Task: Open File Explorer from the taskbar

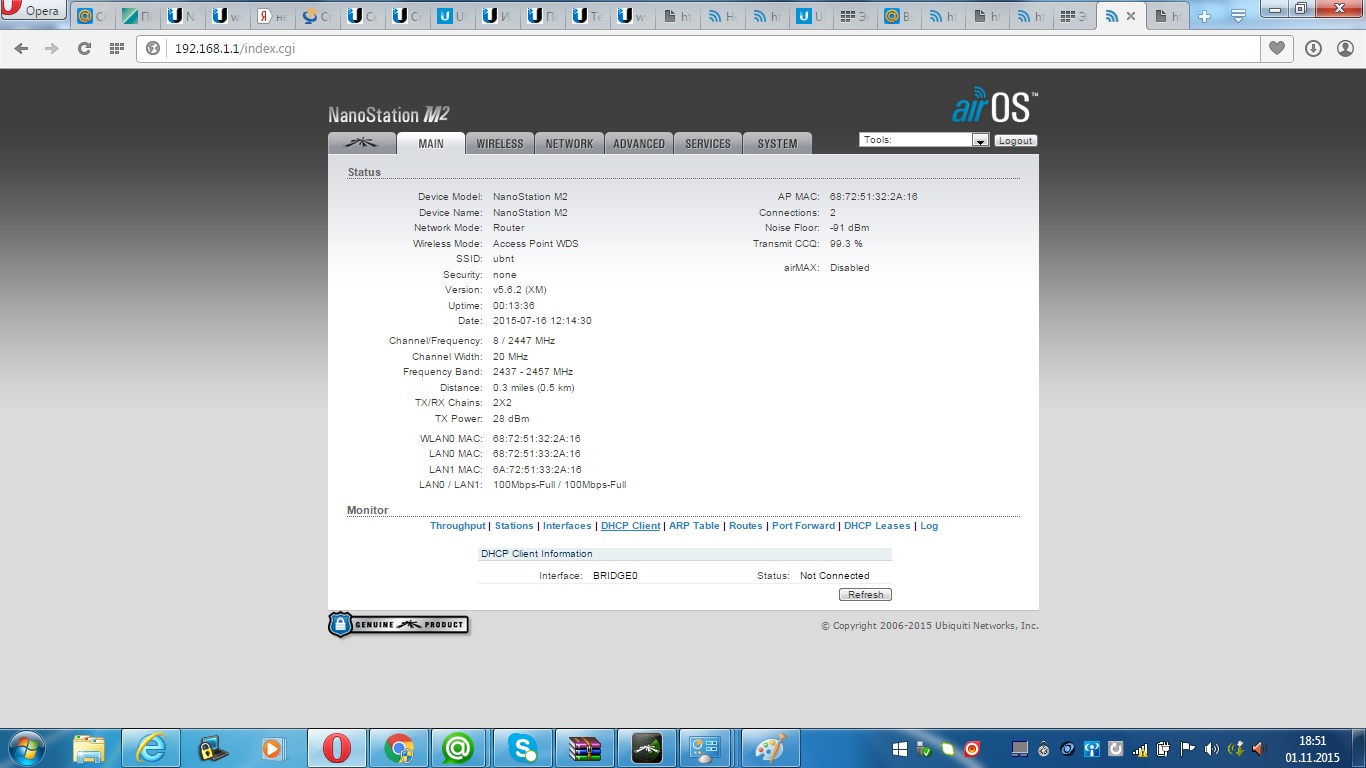Action: point(89,748)
